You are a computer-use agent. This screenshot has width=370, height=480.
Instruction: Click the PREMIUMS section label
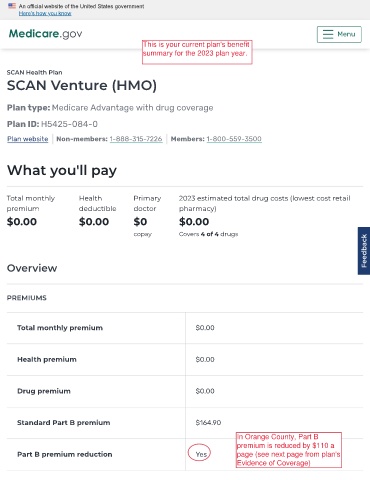click(27, 298)
